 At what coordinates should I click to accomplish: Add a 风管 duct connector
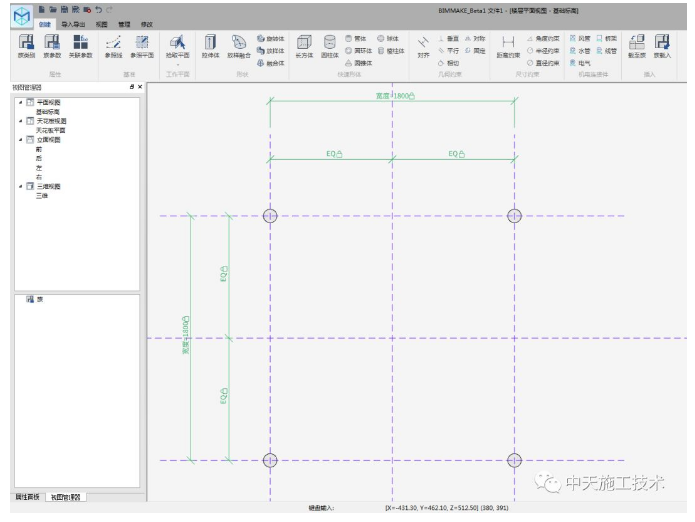[580, 39]
